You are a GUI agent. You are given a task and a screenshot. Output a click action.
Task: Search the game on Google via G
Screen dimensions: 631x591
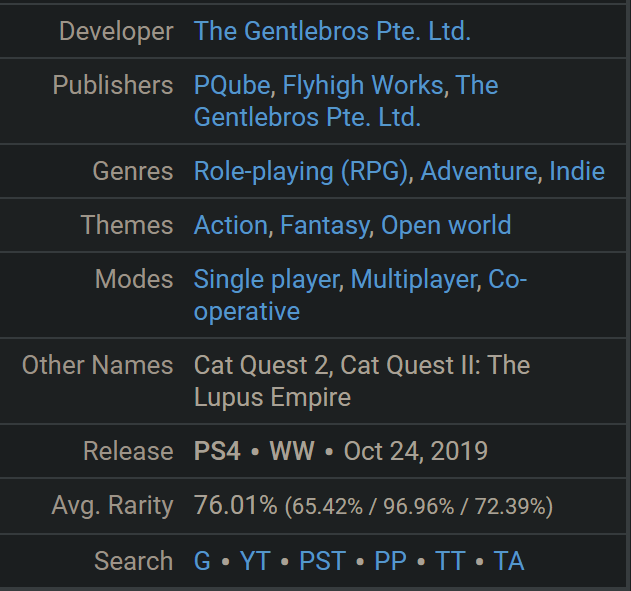(x=202, y=561)
